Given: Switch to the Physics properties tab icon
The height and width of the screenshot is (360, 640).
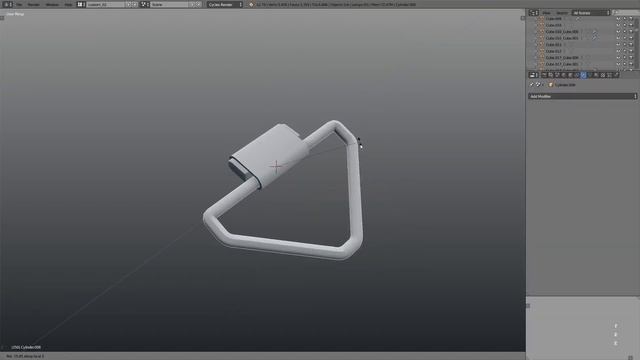Looking at the screenshot, I should click(616, 75).
